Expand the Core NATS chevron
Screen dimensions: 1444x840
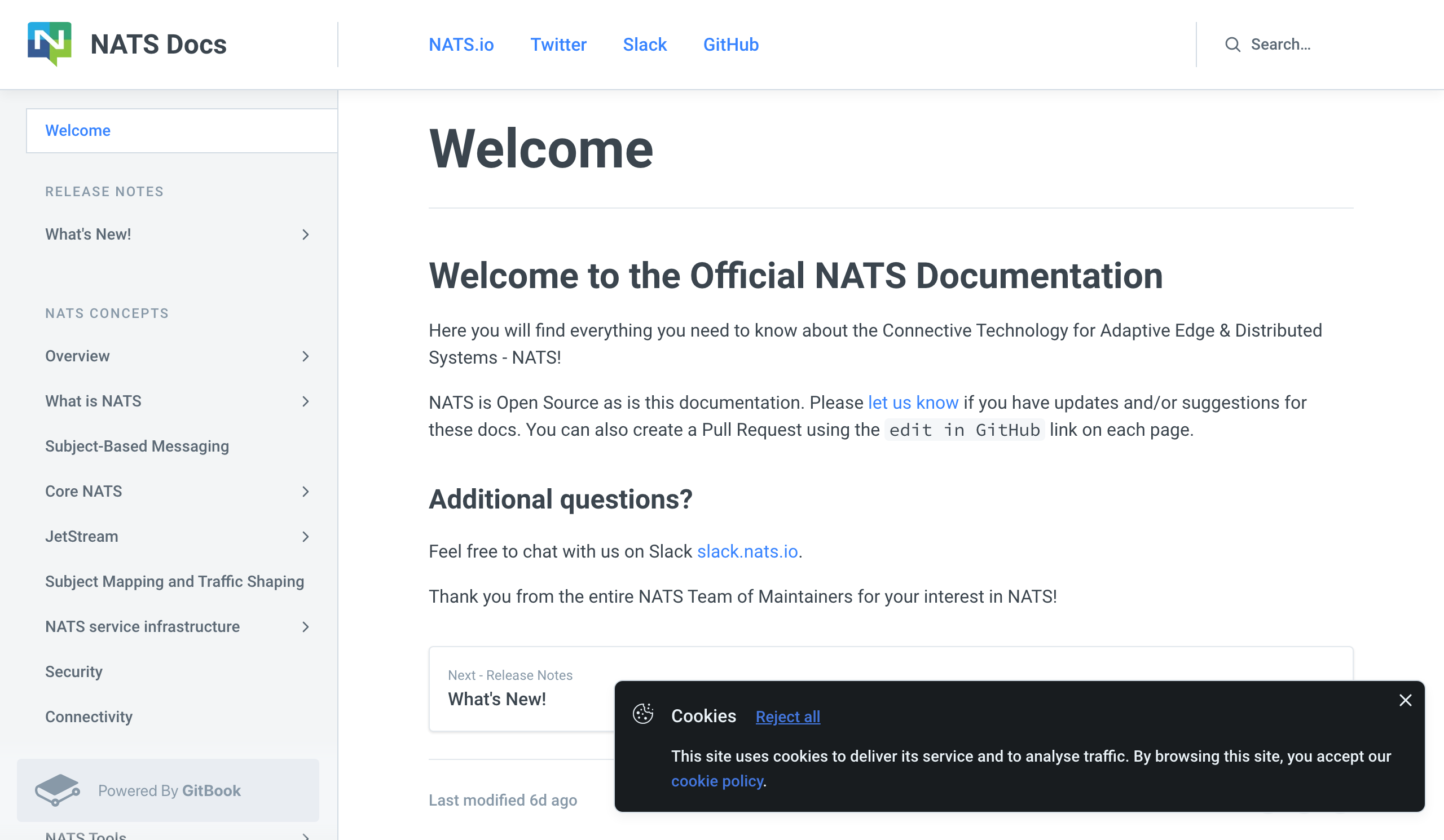[305, 491]
